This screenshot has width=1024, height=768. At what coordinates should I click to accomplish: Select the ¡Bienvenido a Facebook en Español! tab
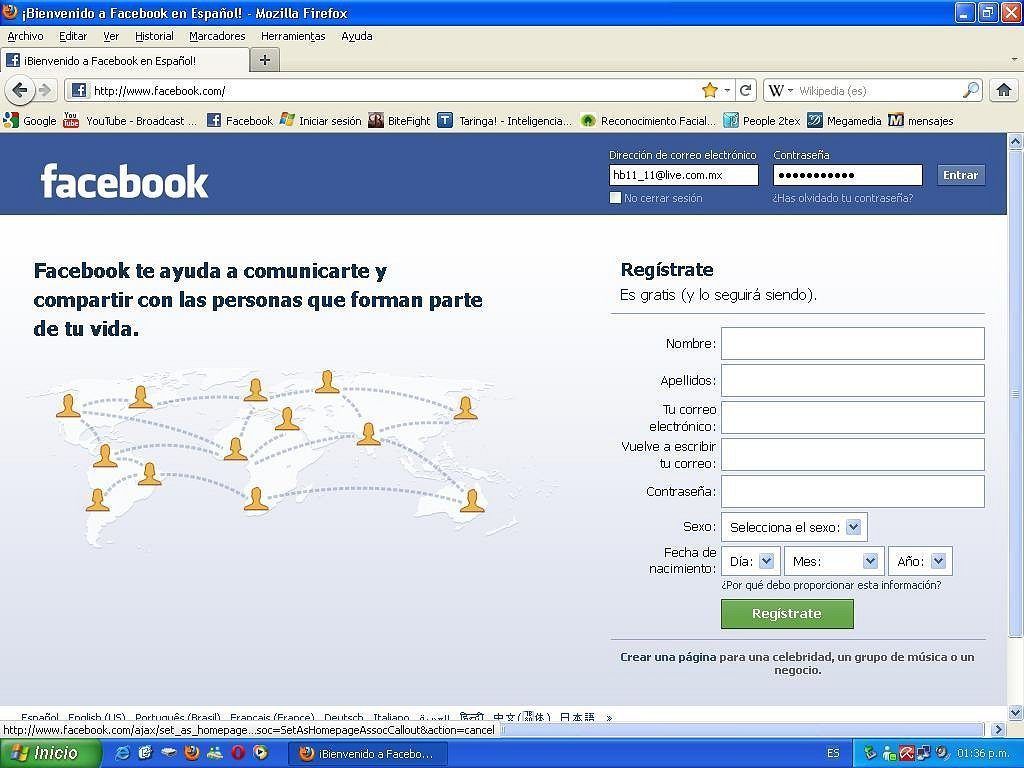click(125, 60)
